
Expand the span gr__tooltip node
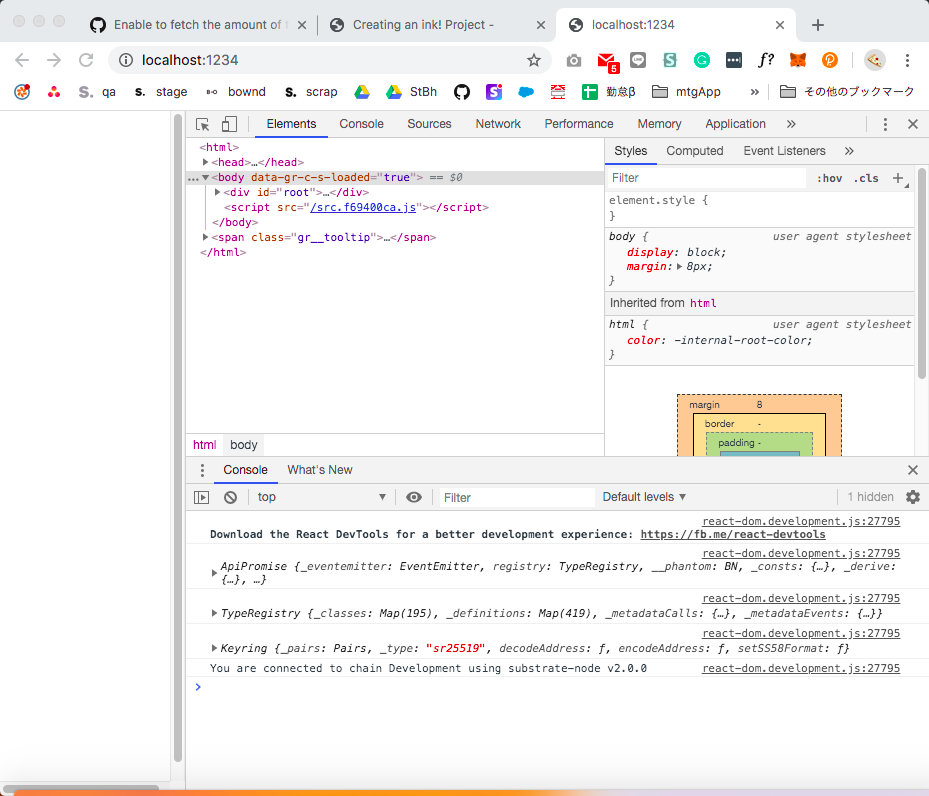pos(205,237)
